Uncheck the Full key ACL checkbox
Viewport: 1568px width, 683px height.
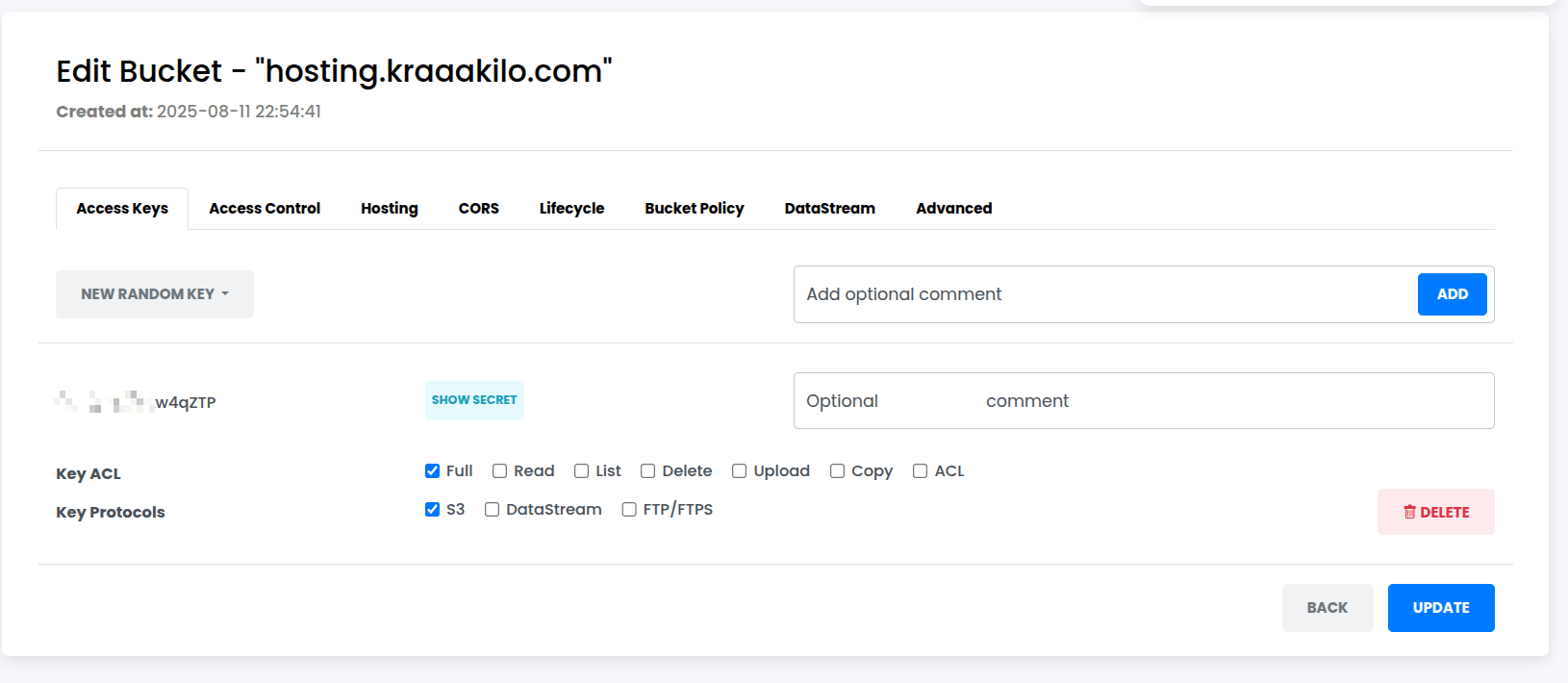(433, 471)
